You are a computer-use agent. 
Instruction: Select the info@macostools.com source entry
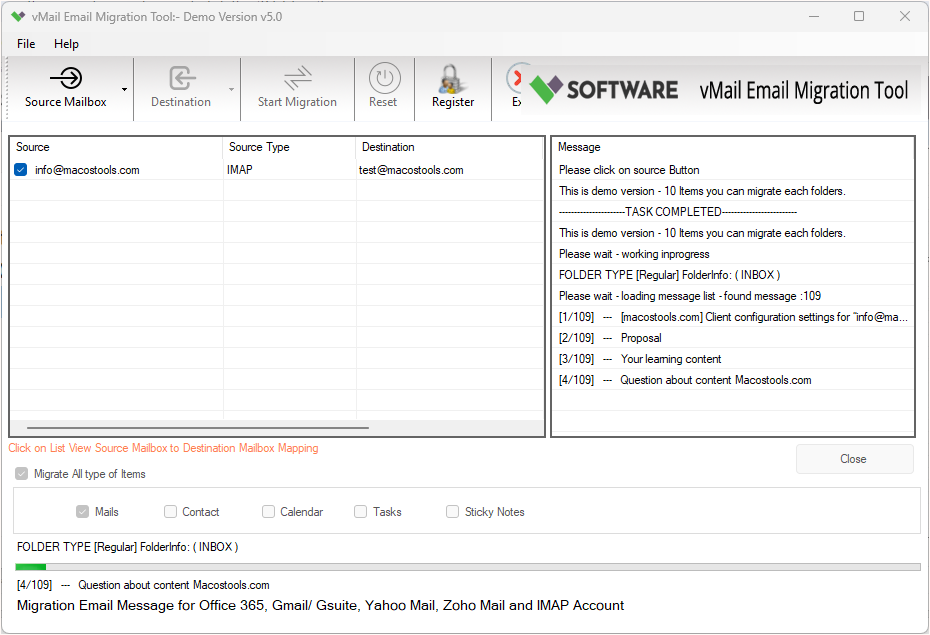[87, 170]
